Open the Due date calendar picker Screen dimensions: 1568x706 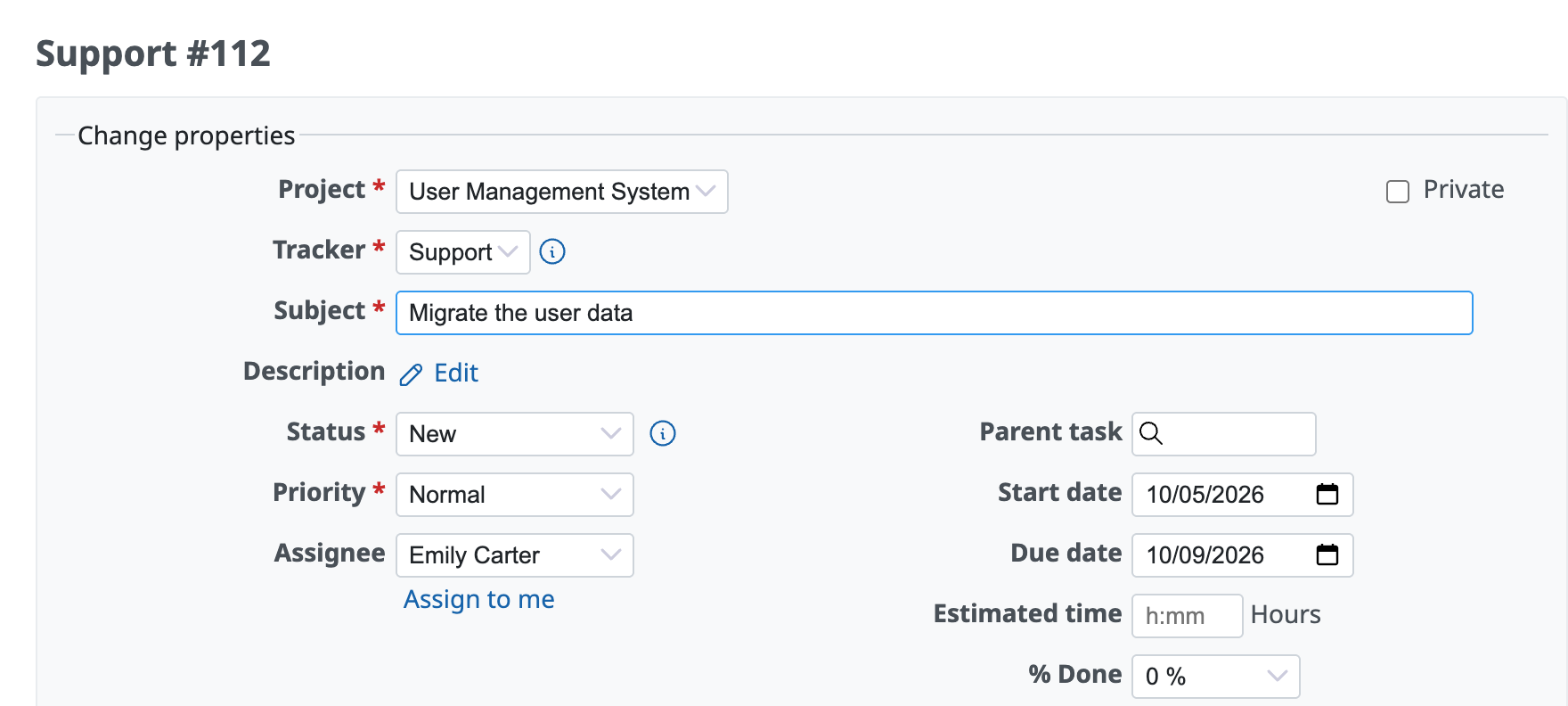coord(1327,554)
